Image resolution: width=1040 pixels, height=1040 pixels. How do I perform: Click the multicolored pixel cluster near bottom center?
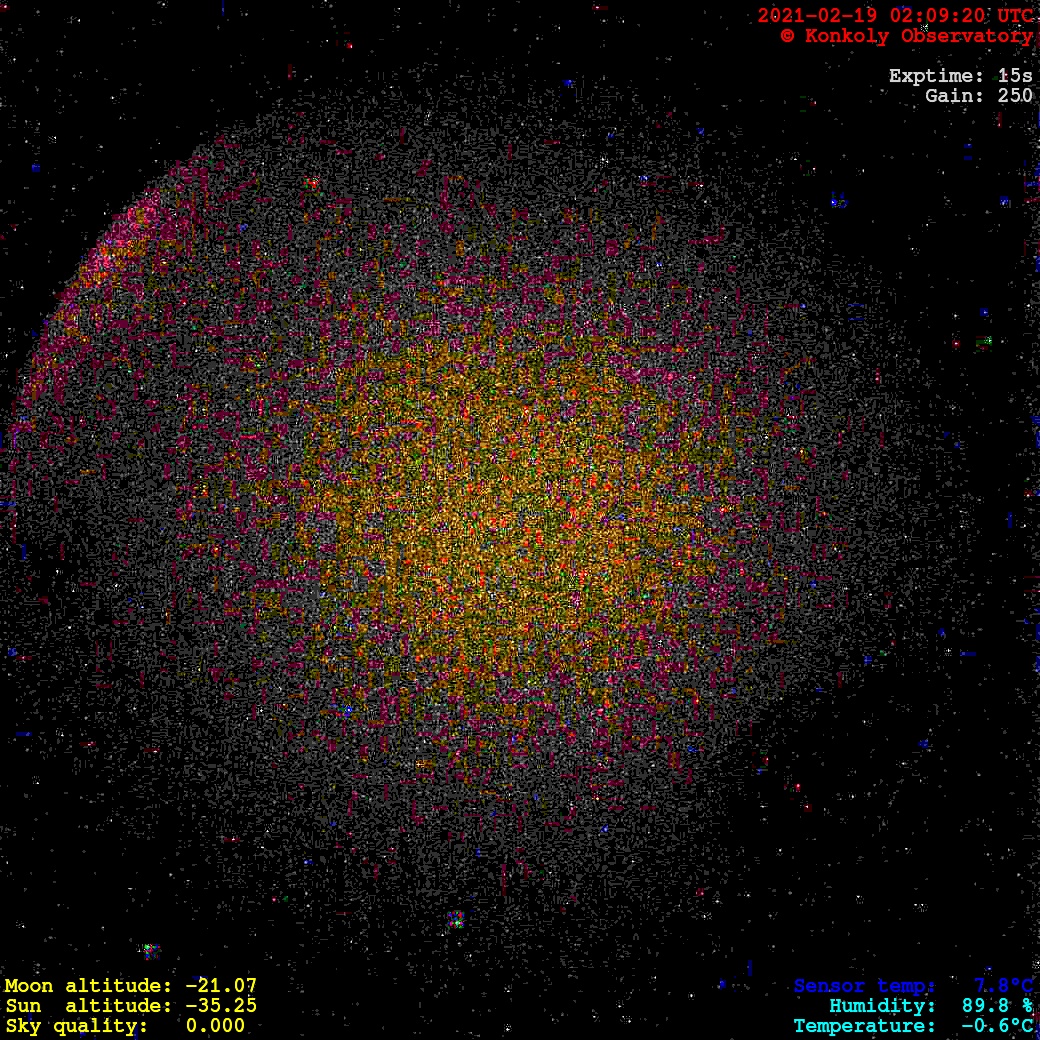(456, 918)
